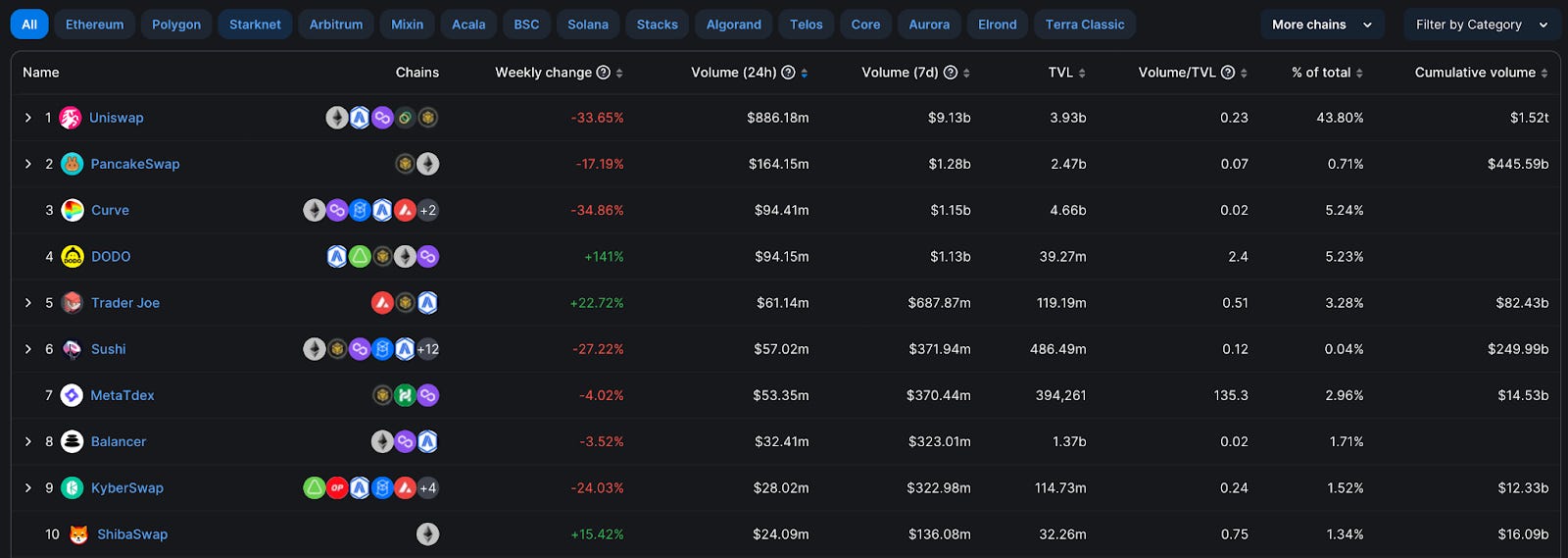Sort by Weekly change arrows

click(619, 73)
